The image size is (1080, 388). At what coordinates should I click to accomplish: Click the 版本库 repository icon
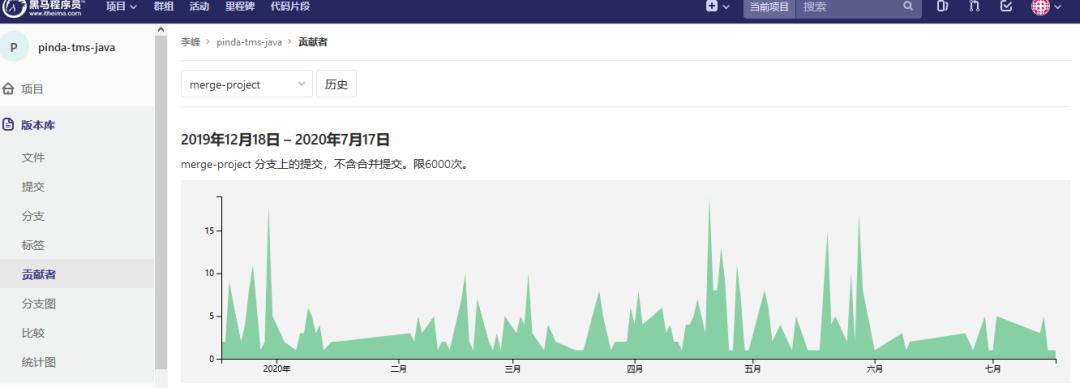pyautogui.click(x=8, y=125)
